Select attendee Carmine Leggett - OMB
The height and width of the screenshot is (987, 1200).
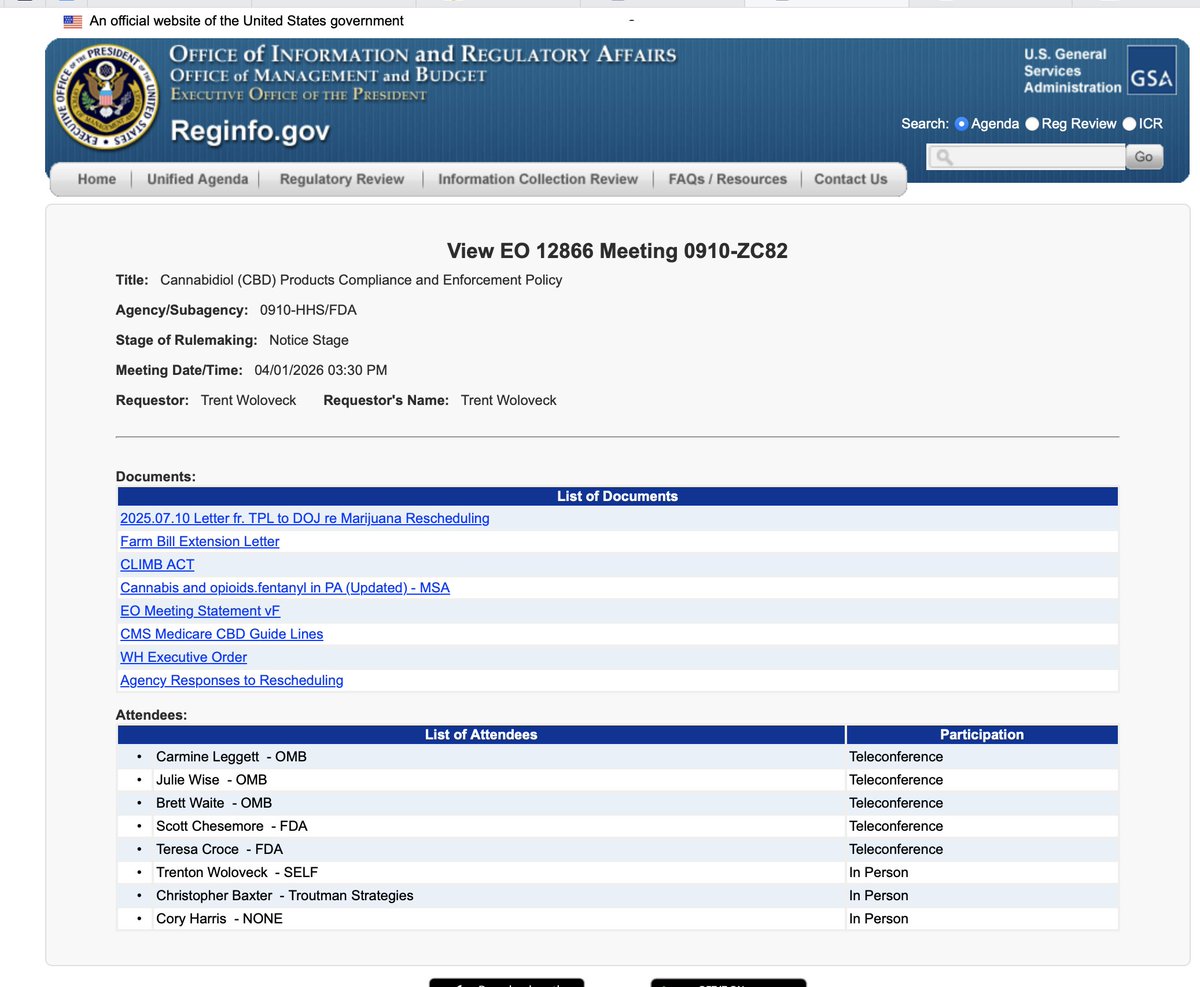click(x=231, y=757)
